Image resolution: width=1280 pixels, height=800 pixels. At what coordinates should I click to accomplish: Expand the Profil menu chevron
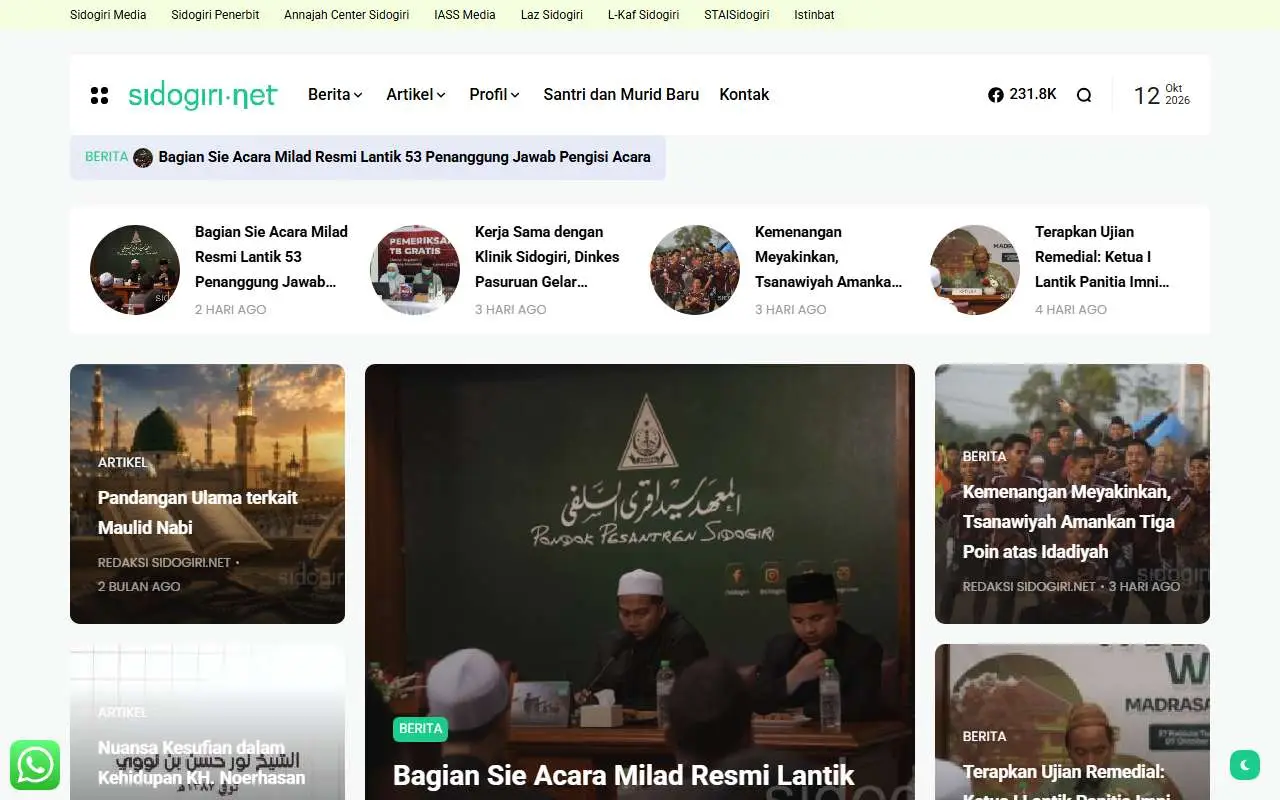click(x=515, y=95)
